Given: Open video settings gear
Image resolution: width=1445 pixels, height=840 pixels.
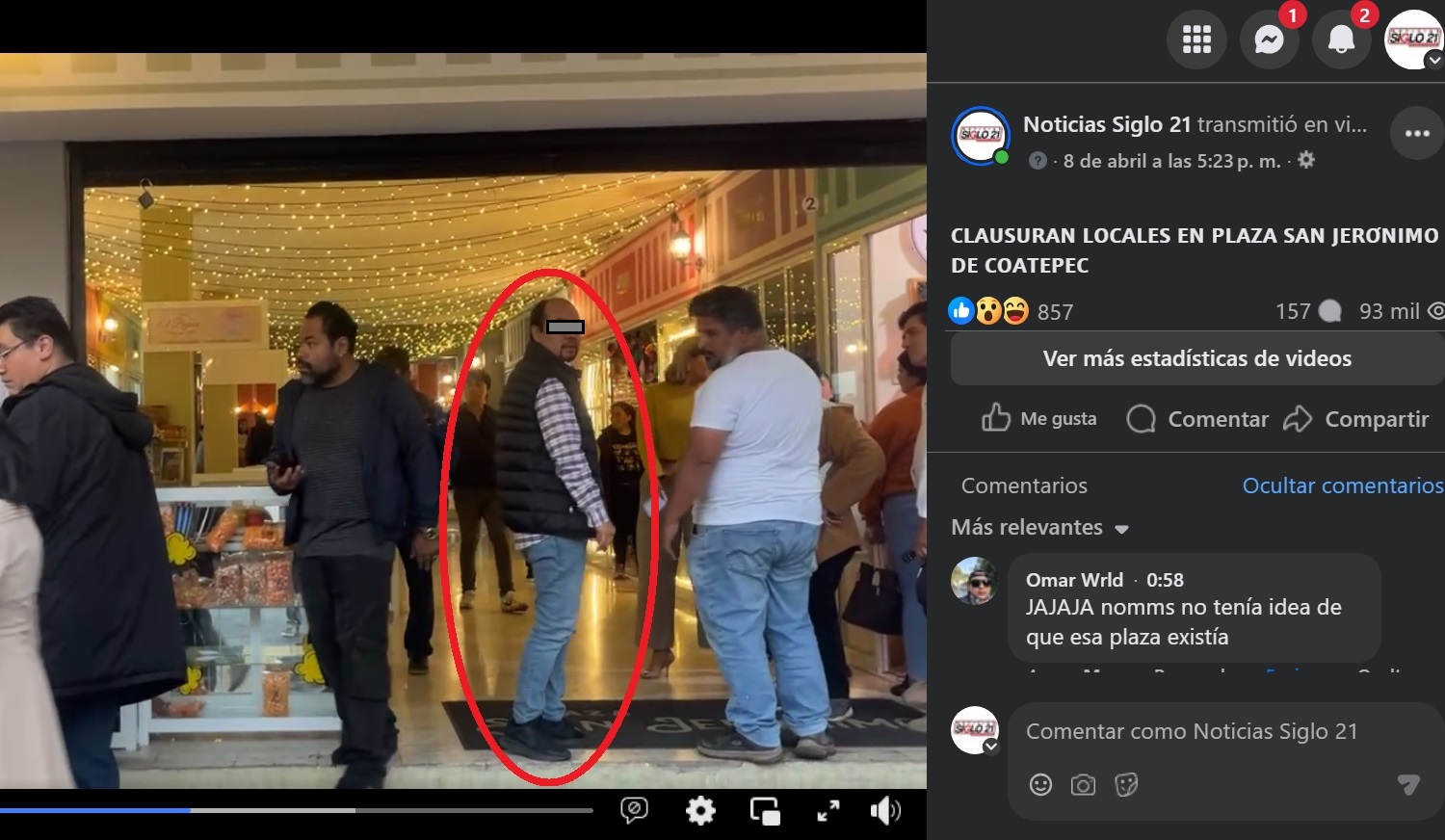Looking at the screenshot, I should pos(700,811).
